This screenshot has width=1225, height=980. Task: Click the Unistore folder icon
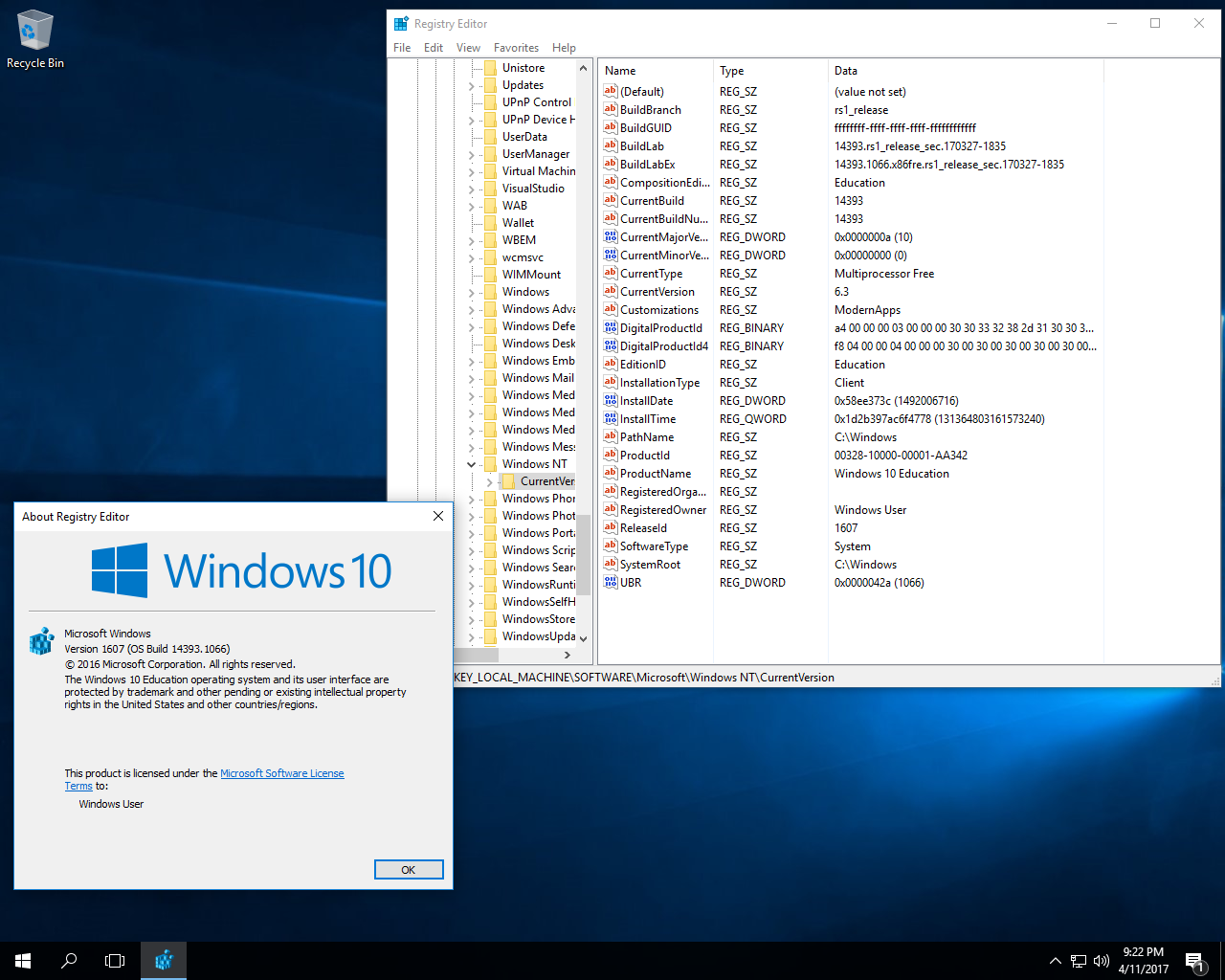[490, 68]
